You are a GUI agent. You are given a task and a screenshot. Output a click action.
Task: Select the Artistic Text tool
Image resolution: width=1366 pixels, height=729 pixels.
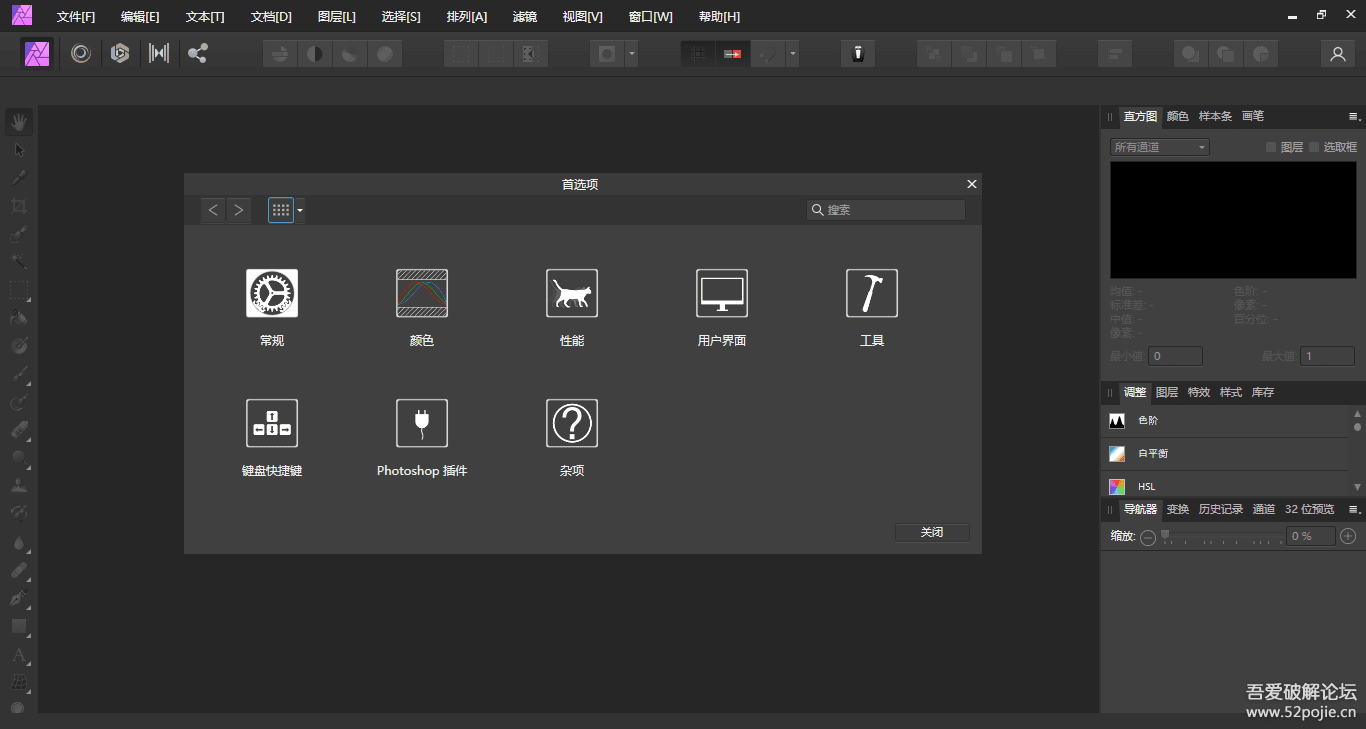click(x=19, y=655)
